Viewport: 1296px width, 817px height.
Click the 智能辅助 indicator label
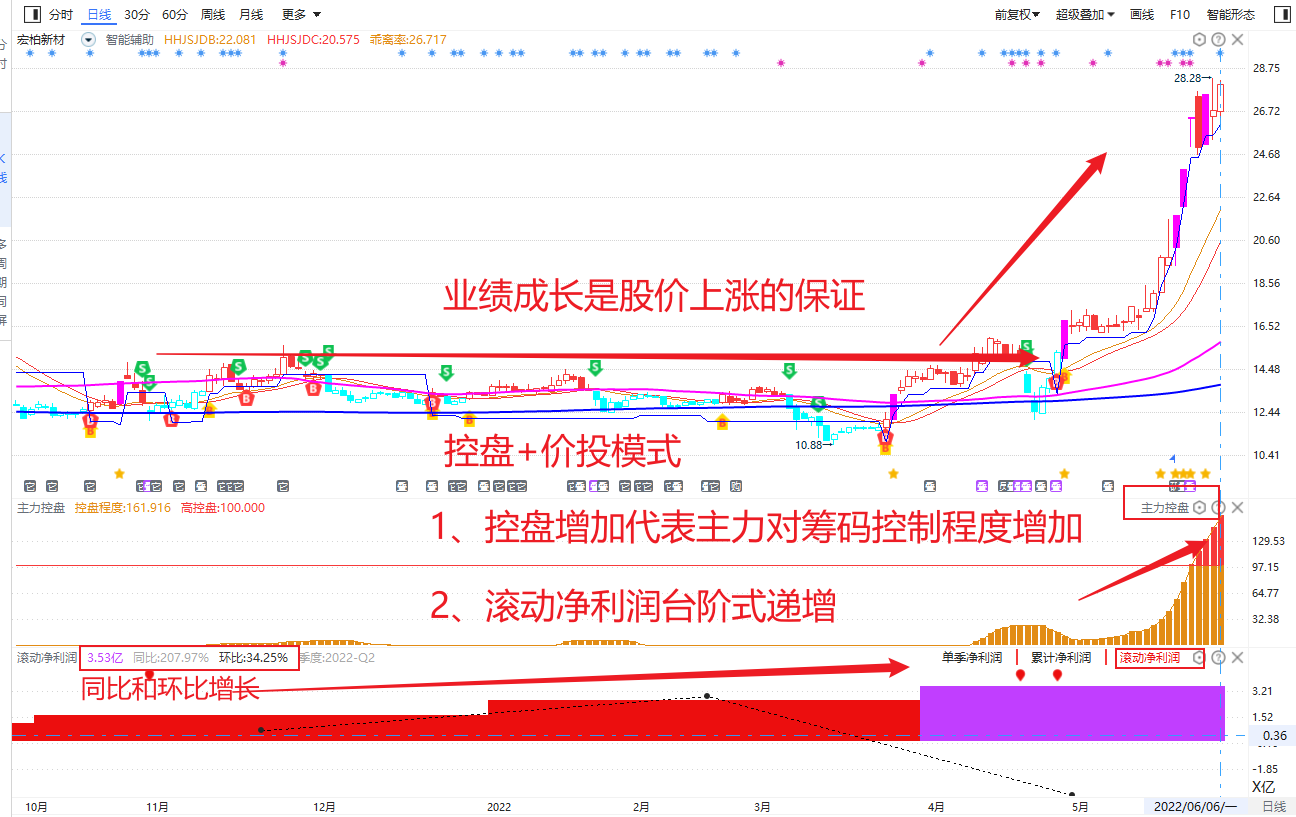[129, 40]
